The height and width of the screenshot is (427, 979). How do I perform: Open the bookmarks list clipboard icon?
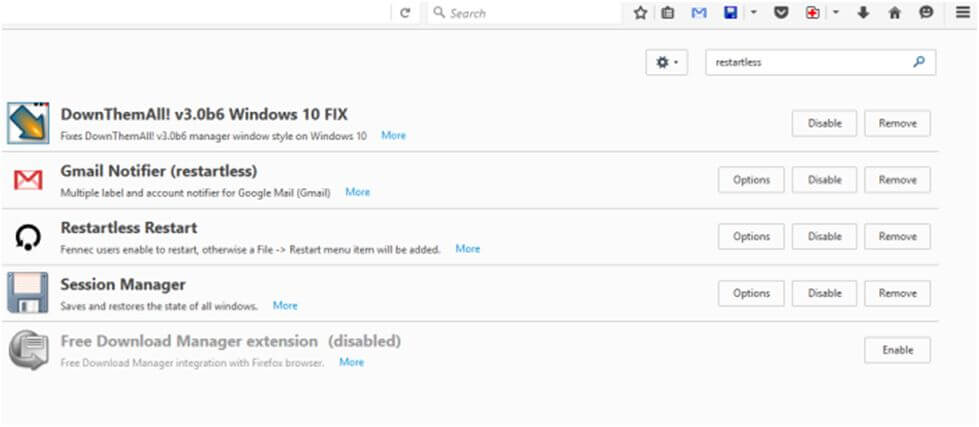pos(669,13)
